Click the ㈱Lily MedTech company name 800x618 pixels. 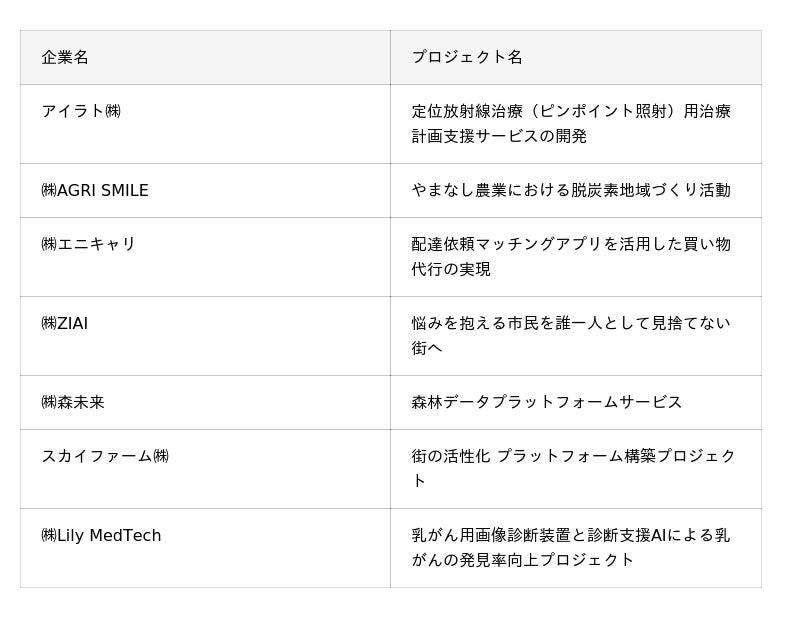(101, 535)
